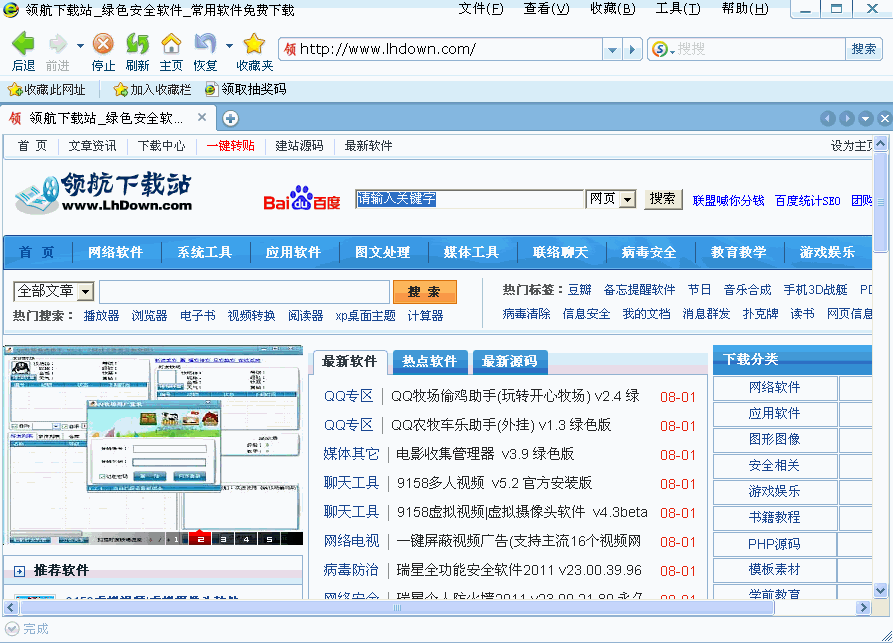Open 病毒安全 in the navigation bar

[649, 252]
